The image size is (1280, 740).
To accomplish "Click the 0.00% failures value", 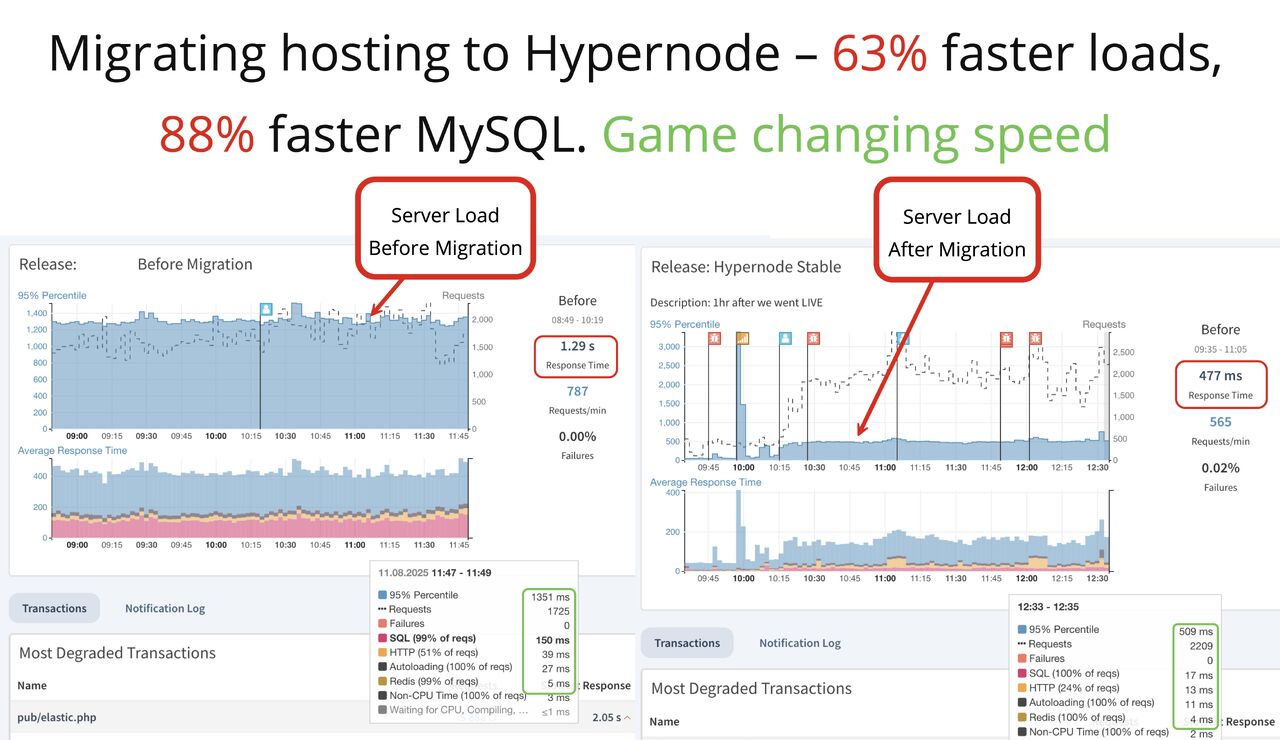I will (x=577, y=437).
